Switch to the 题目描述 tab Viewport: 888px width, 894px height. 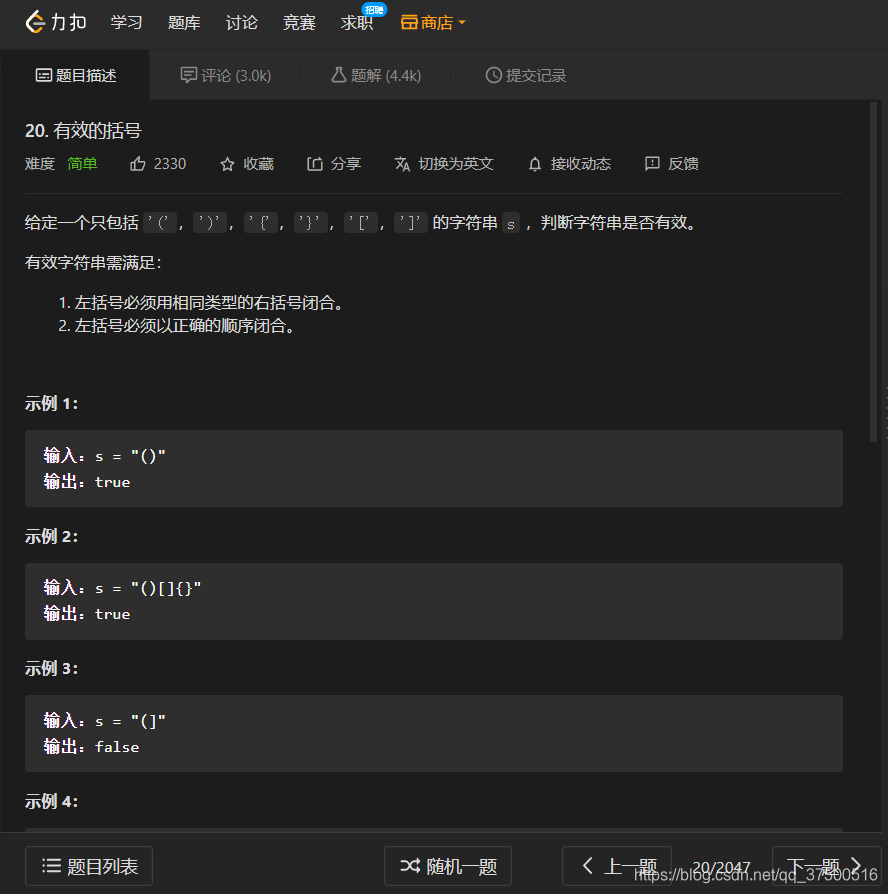pyautogui.click(x=75, y=75)
